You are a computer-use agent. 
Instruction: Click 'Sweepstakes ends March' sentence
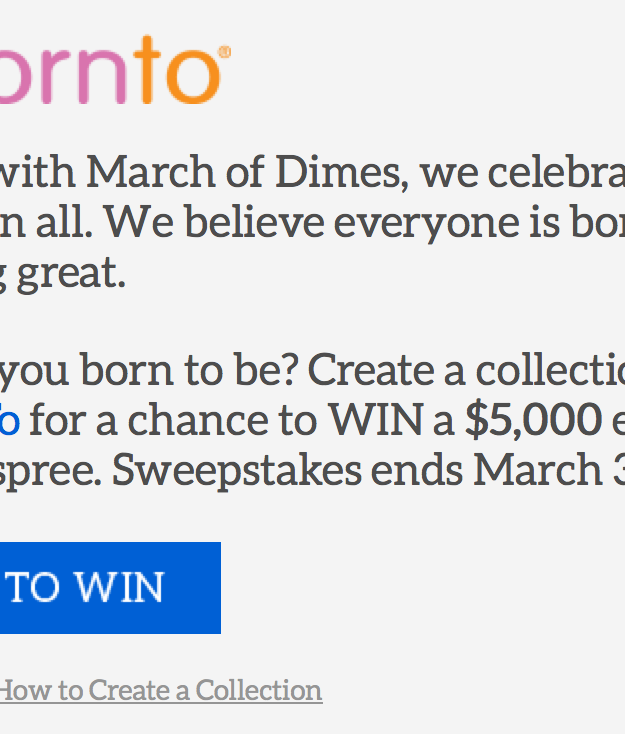(x=357, y=470)
